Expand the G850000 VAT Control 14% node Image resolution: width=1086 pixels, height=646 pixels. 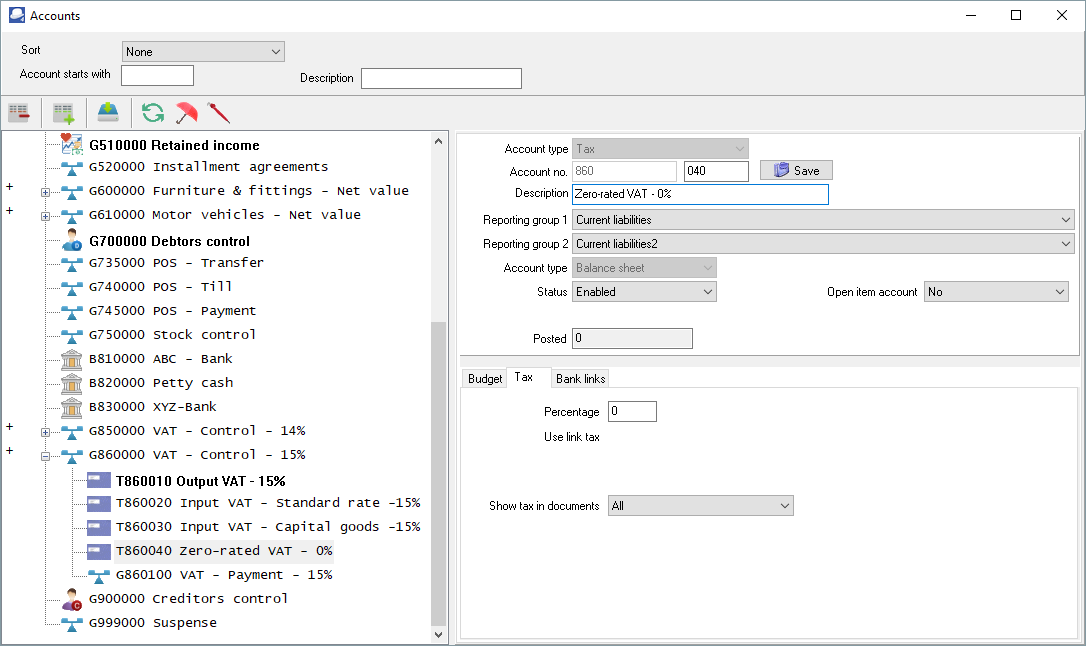point(45,432)
